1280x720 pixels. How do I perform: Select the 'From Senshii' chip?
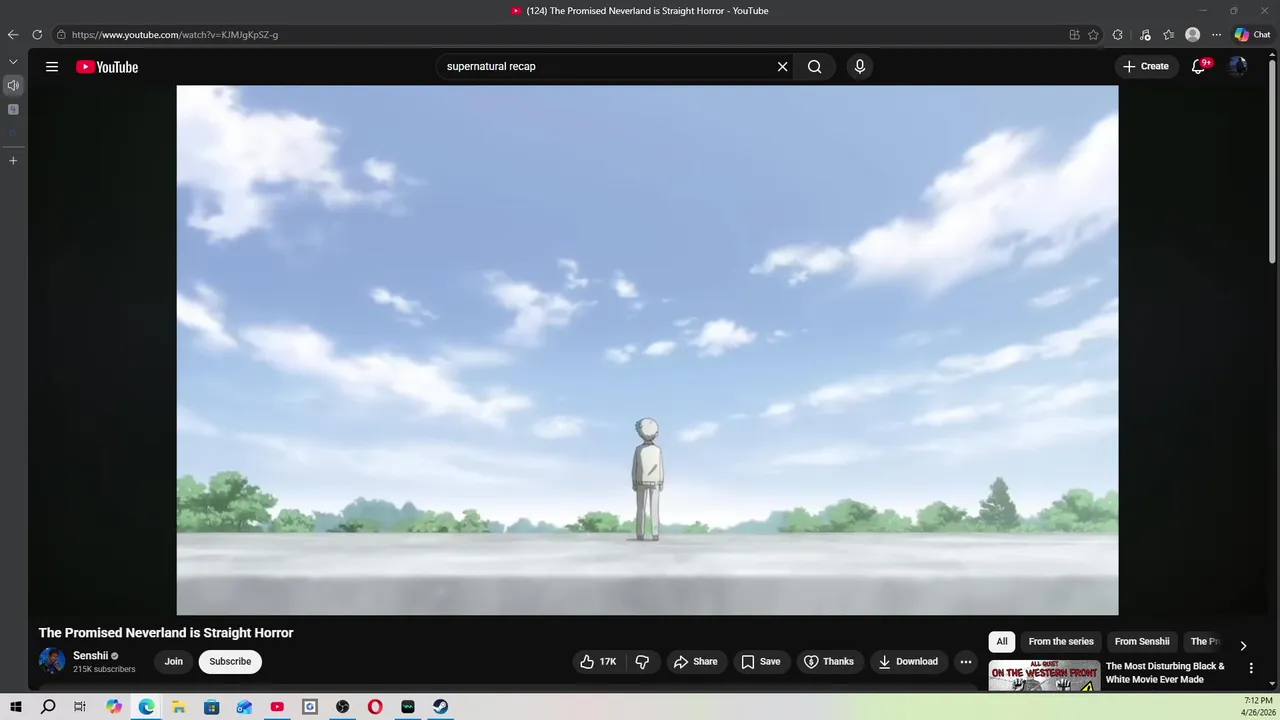(x=1142, y=642)
